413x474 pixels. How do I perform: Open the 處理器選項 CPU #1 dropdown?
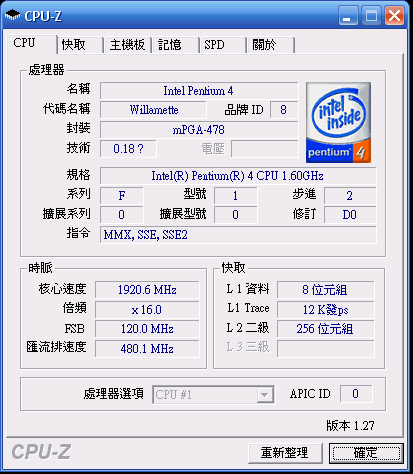pyautogui.click(x=213, y=395)
